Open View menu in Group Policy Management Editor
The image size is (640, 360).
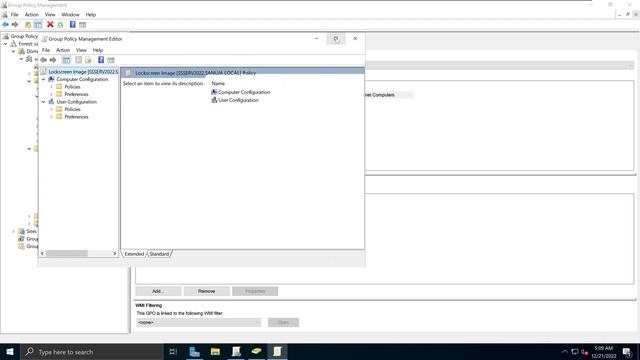81,50
